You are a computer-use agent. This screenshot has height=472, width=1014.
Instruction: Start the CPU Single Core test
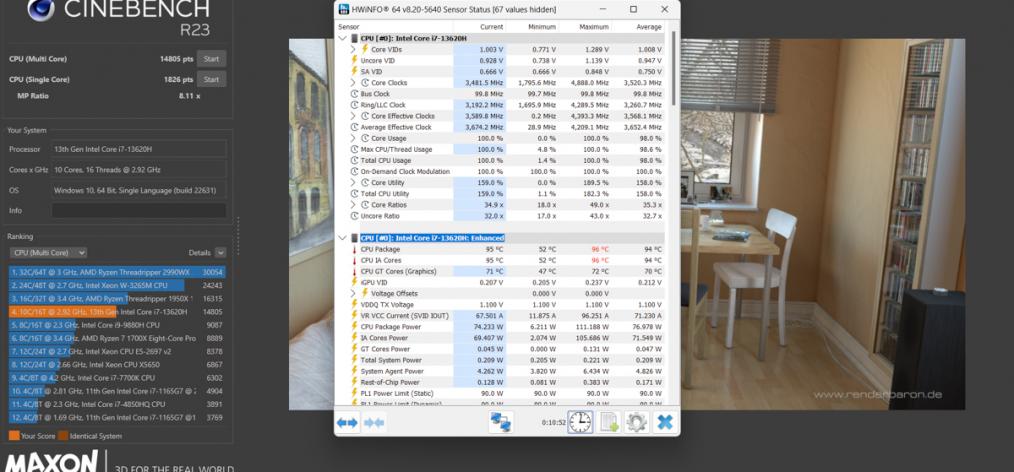coord(211,80)
